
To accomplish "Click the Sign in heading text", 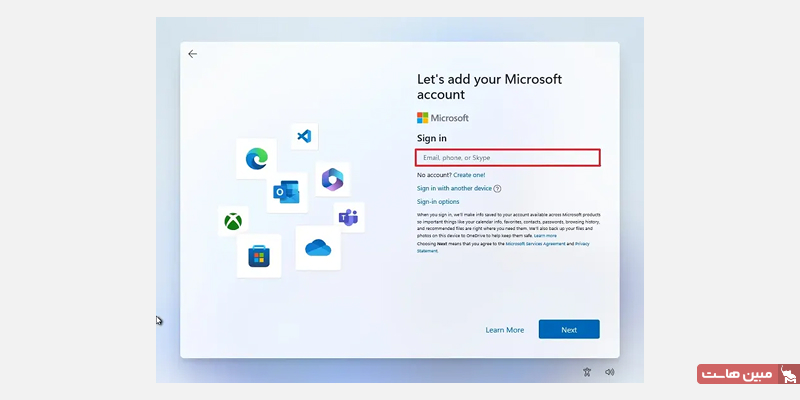I will [x=432, y=138].
